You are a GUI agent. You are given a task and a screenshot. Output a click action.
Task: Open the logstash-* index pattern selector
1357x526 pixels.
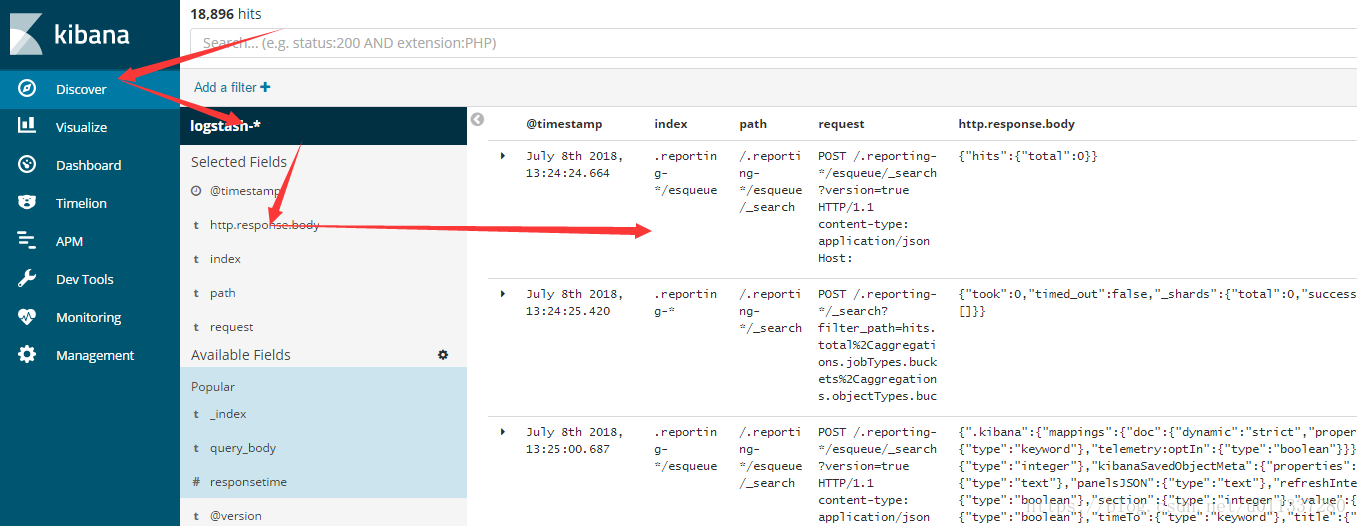[324, 126]
